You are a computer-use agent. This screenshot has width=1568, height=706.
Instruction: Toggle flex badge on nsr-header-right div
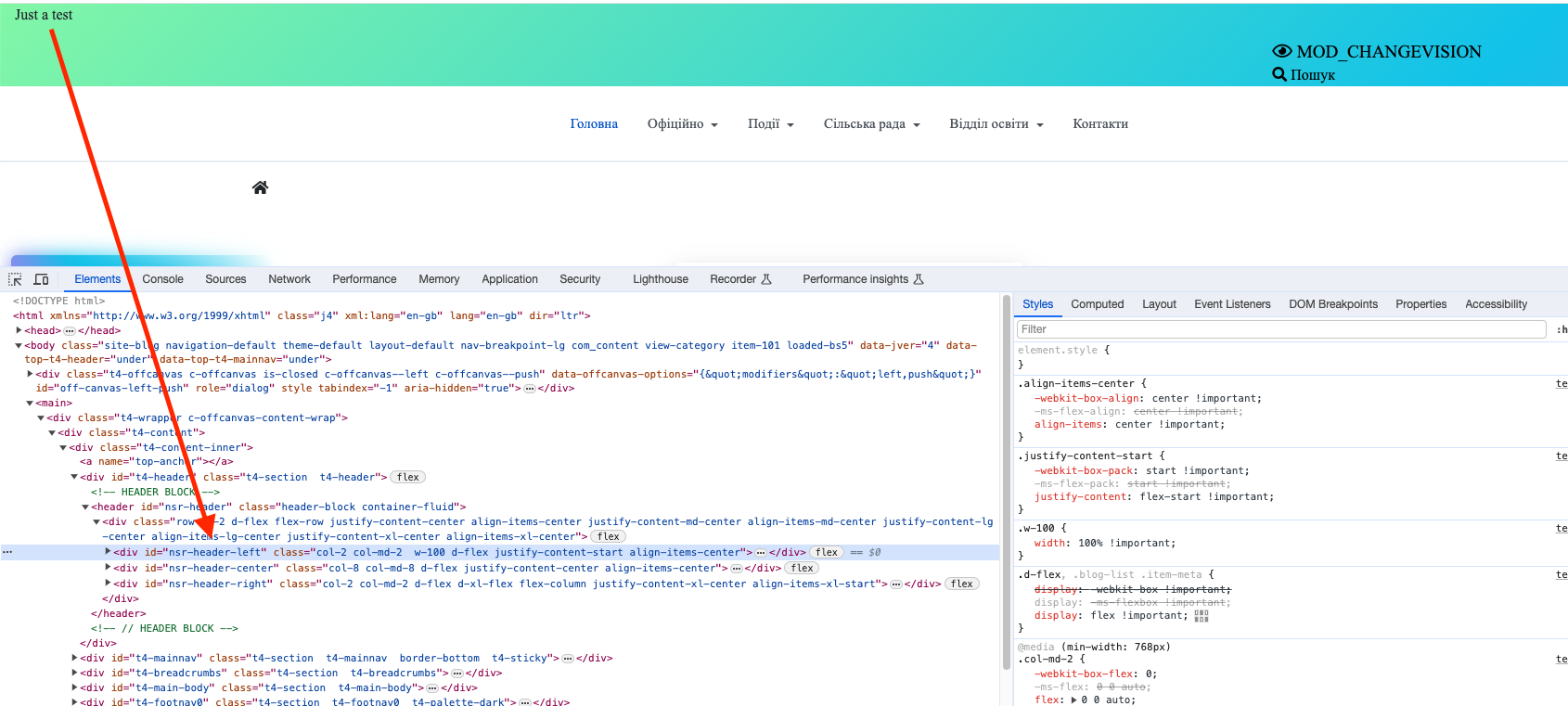(x=962, y=584)
